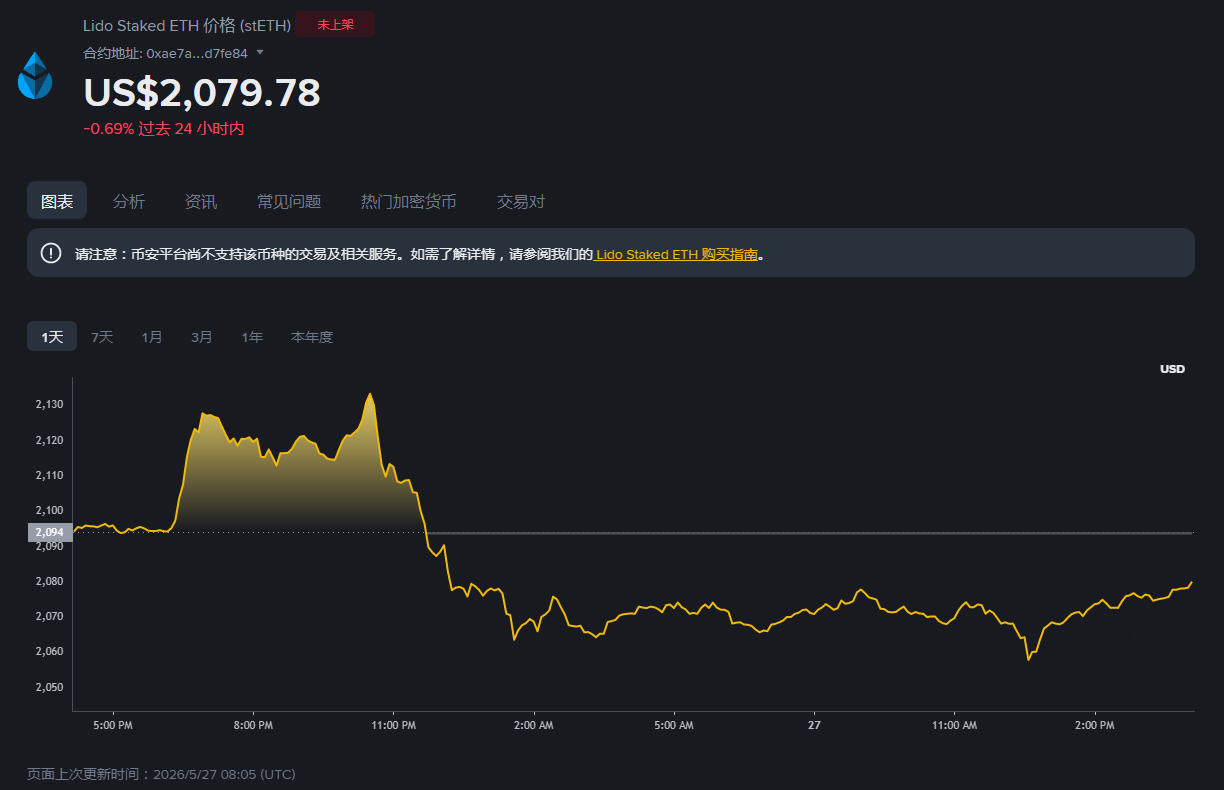Click the 5:00 PM x-axis label
This screenshot has height=790, width=1224.
(x=112, y=725)
